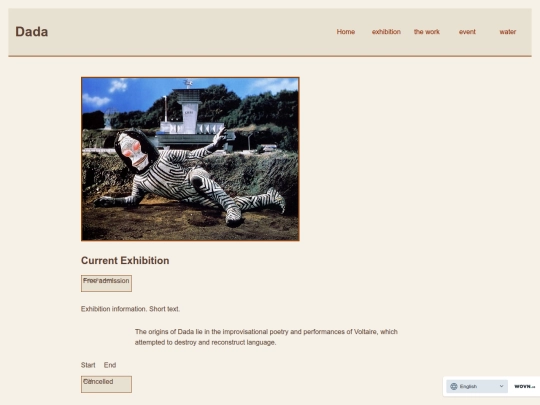The width and height of the screenshot is (540, 405).
Task: Click the globe icon in the language selector
Action: [x=454, y=386]
